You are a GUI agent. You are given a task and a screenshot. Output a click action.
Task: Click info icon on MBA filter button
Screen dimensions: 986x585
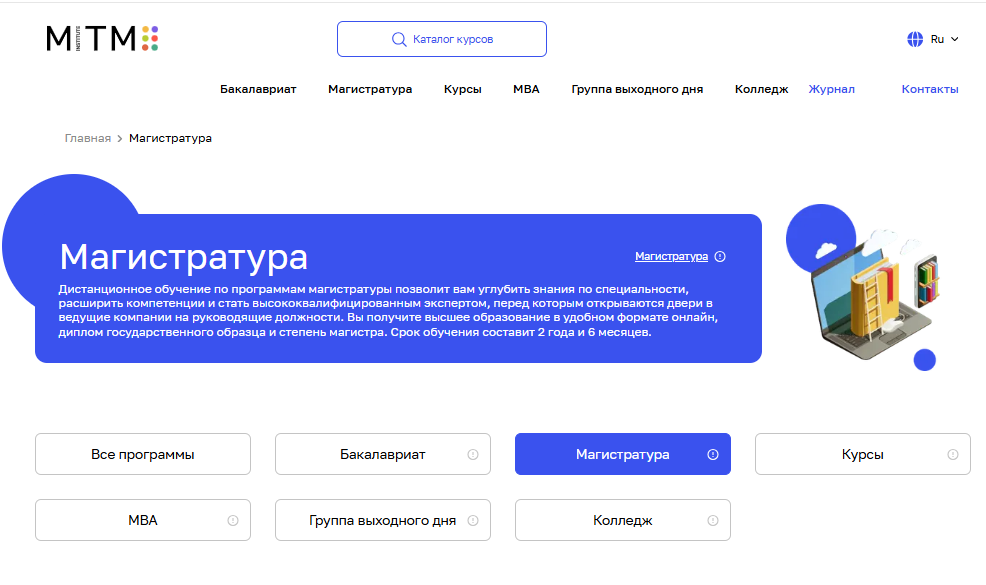point(233,520)
